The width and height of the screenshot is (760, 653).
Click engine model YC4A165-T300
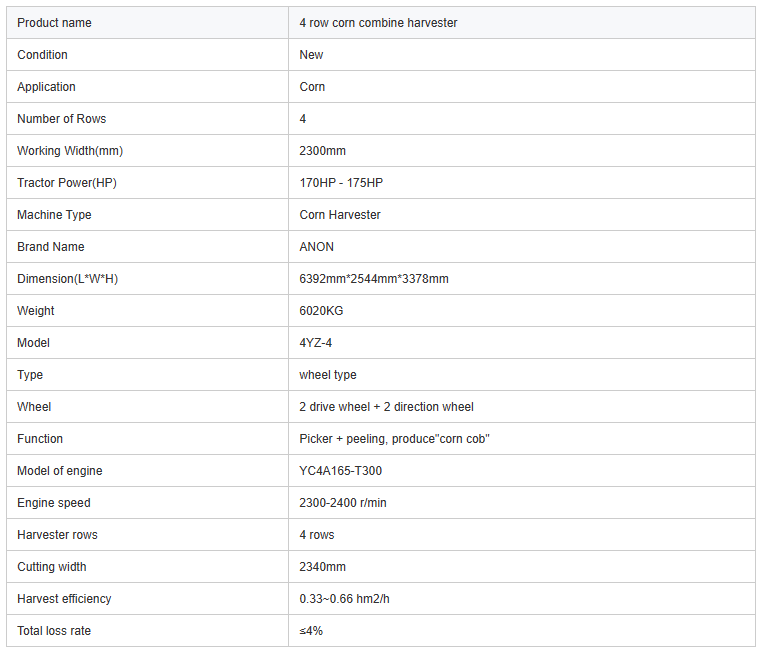(x=340, y=471)
